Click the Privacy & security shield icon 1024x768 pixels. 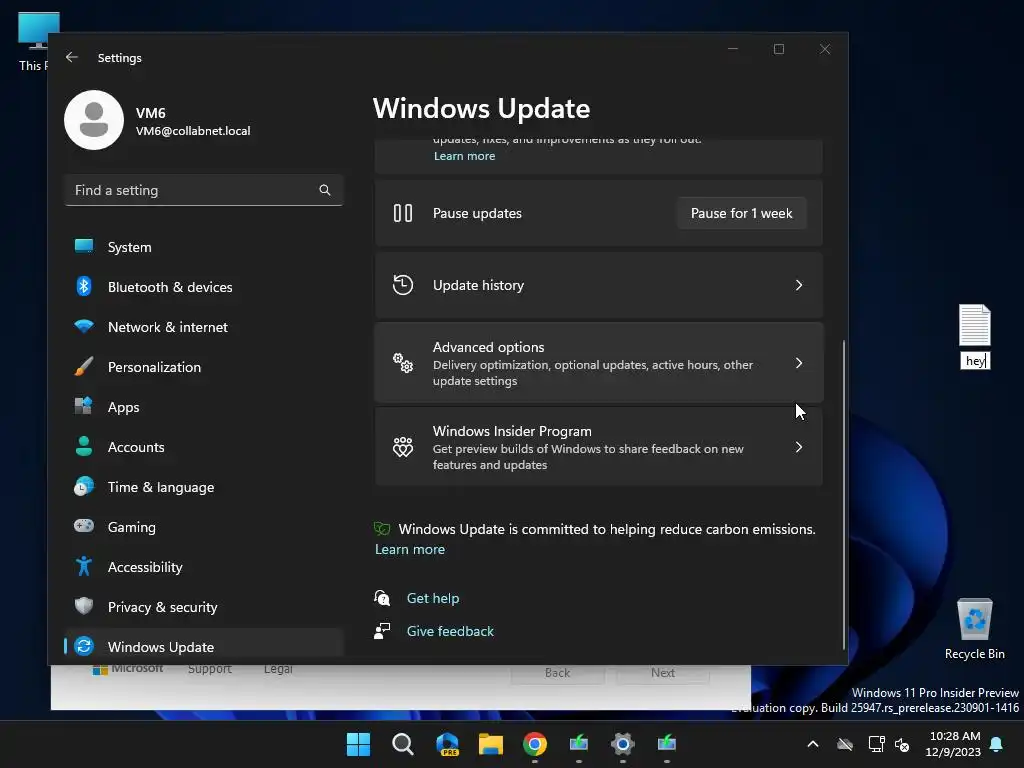[84, 606]
